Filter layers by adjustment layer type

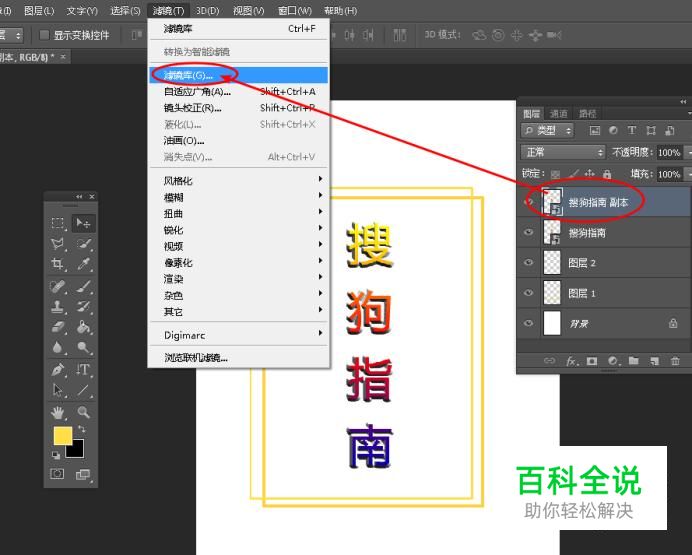tap(613, 131)
